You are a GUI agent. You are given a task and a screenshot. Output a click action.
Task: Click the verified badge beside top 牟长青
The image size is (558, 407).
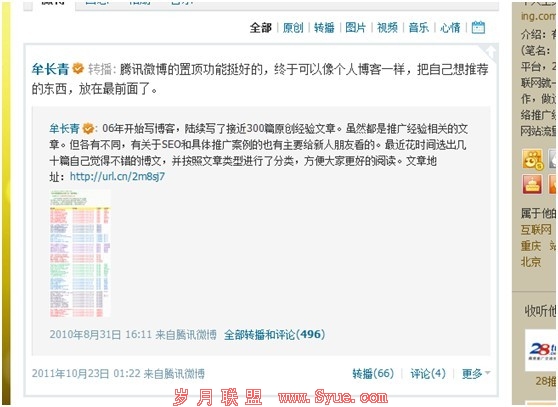click(78, 68)
